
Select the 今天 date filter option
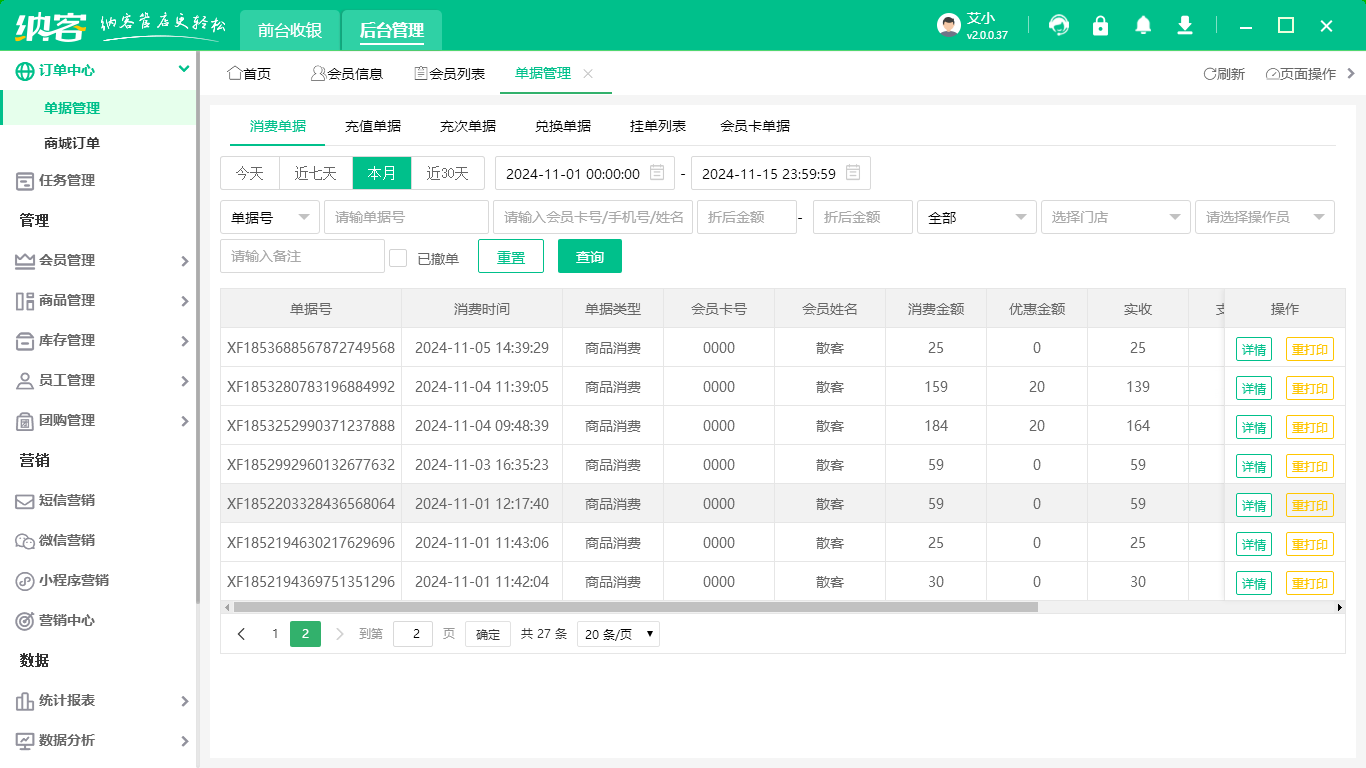pyautogui.click(x=249, y=172)
